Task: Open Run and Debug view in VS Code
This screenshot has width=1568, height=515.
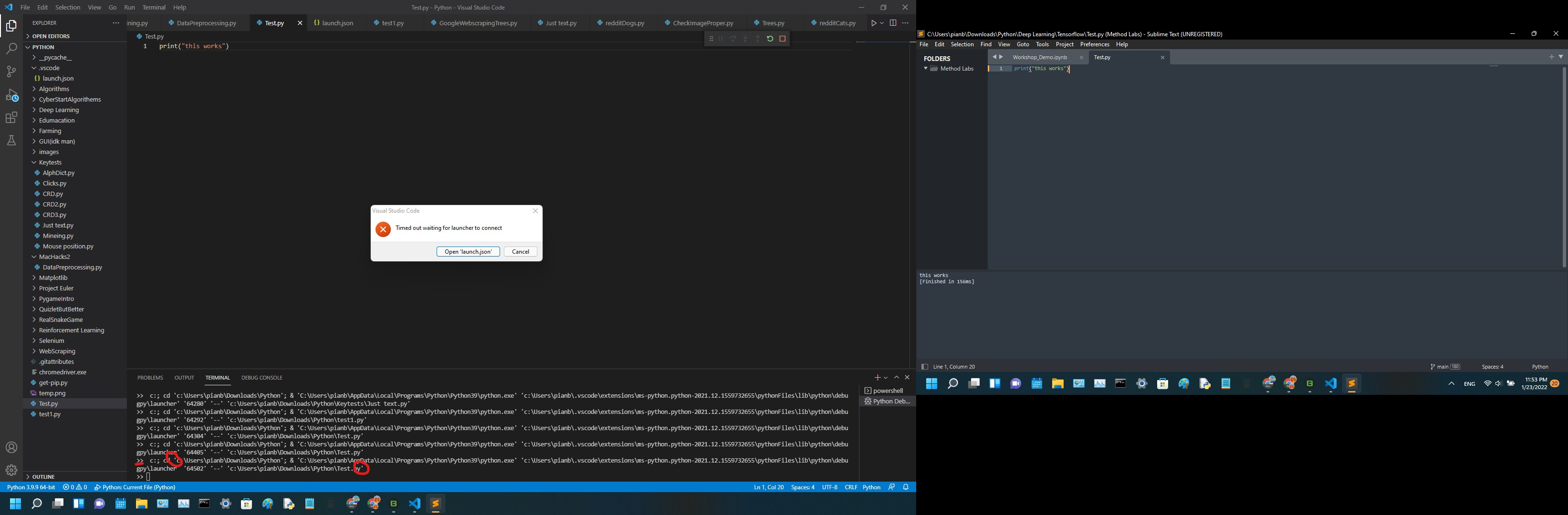Action: coord(11,95)
